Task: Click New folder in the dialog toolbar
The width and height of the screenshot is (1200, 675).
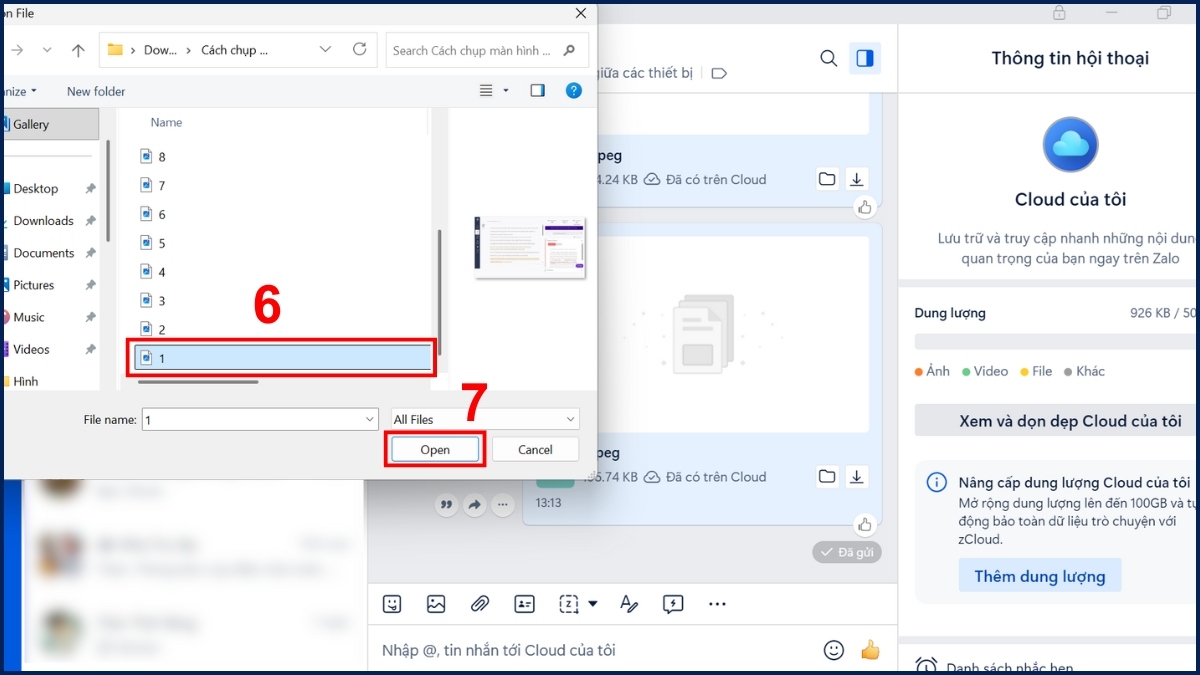Action: (95, 90)
